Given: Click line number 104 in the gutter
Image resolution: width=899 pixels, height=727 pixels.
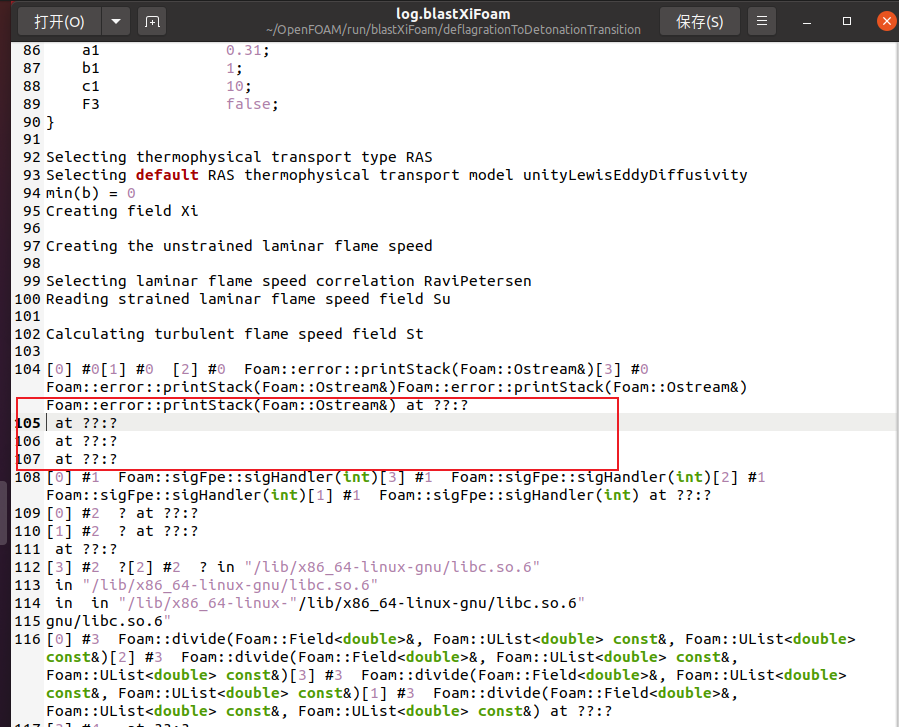Looking at the screenshot, I should tap(27, 369).
